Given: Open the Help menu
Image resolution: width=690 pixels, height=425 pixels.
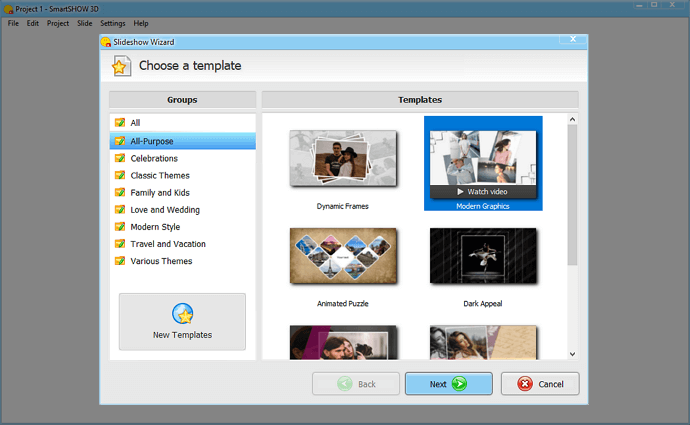Looking at the screenshot, I should click(x=141, y=23).
